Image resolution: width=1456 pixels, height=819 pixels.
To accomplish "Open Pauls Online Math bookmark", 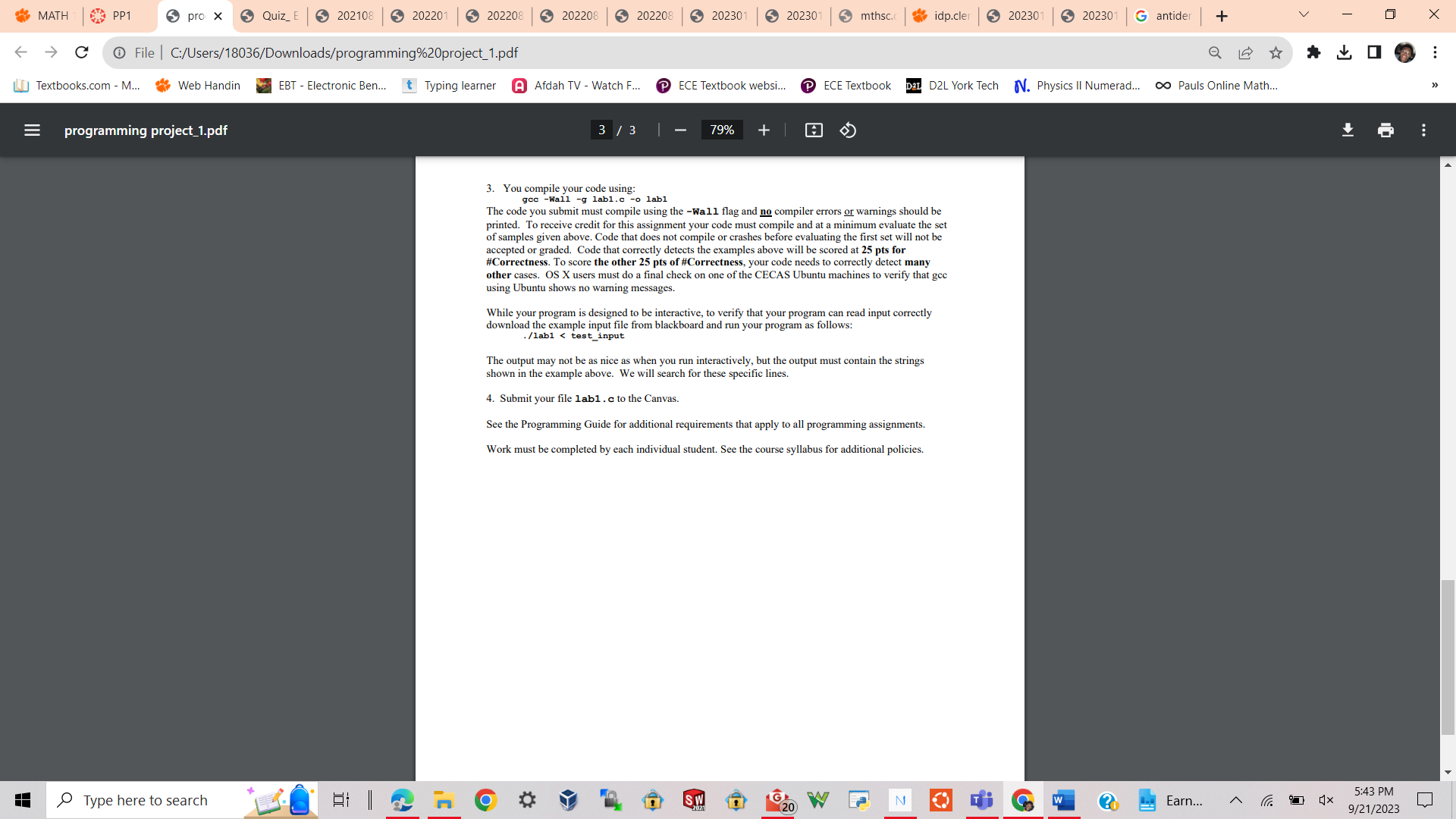I will [x=1216, y=86].
